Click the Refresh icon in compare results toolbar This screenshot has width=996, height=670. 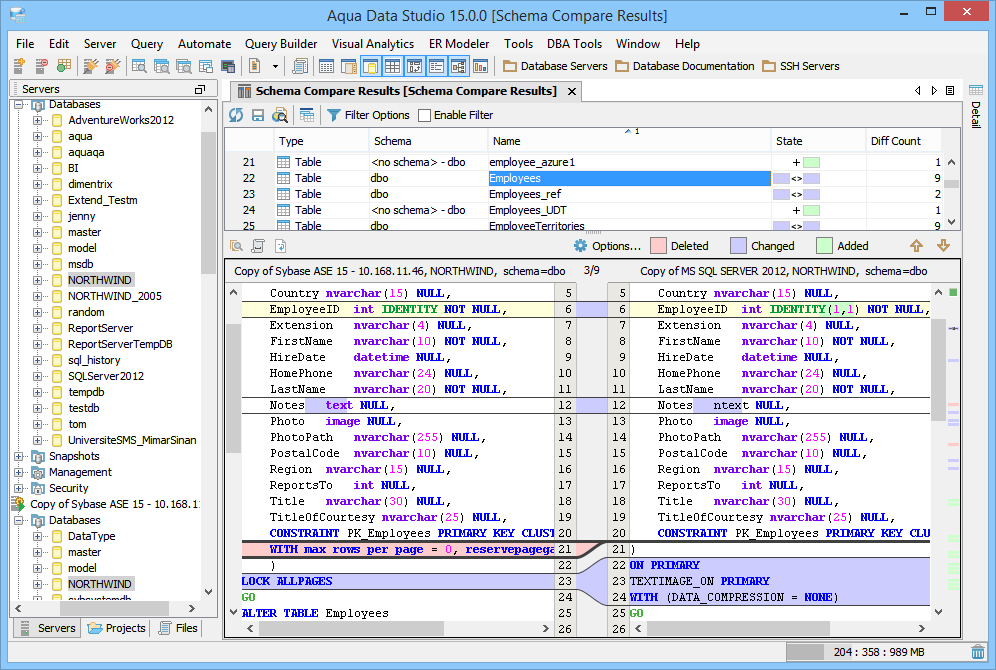click(x=237, y=115)
